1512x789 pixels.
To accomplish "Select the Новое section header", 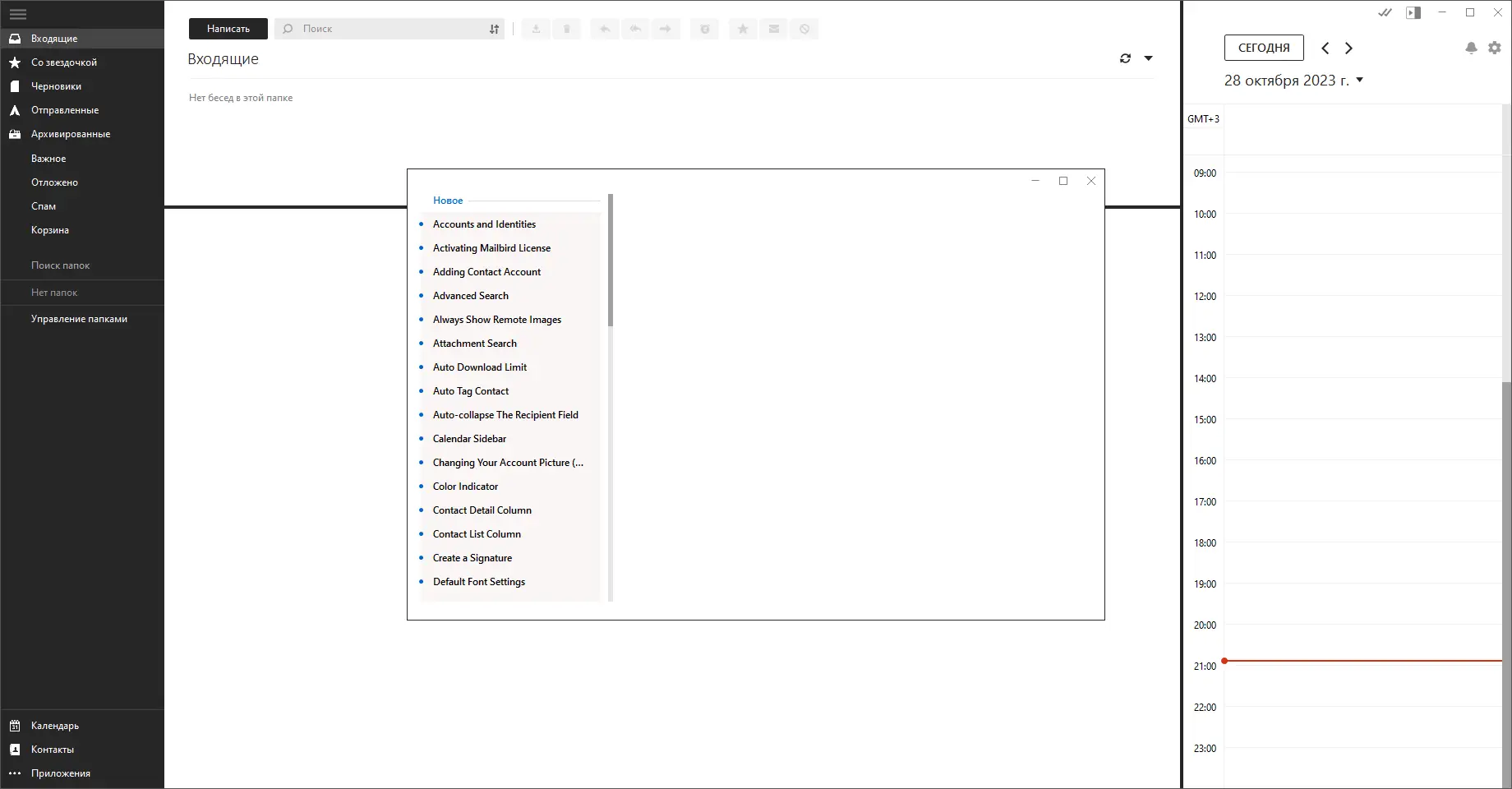I will point(448,201).
